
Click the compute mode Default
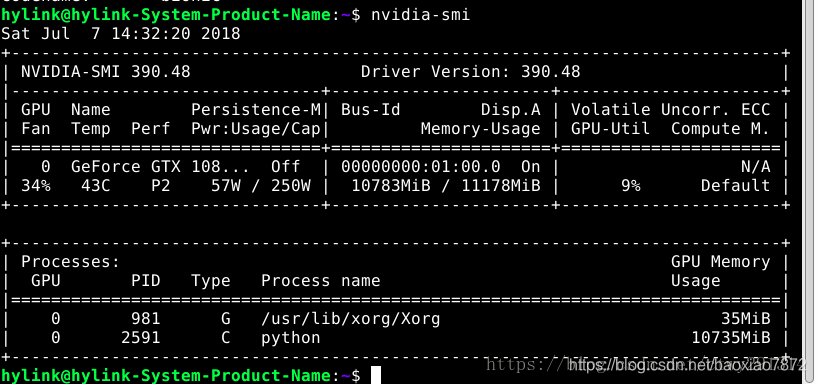pyautogui.click(x=736, y=185)
